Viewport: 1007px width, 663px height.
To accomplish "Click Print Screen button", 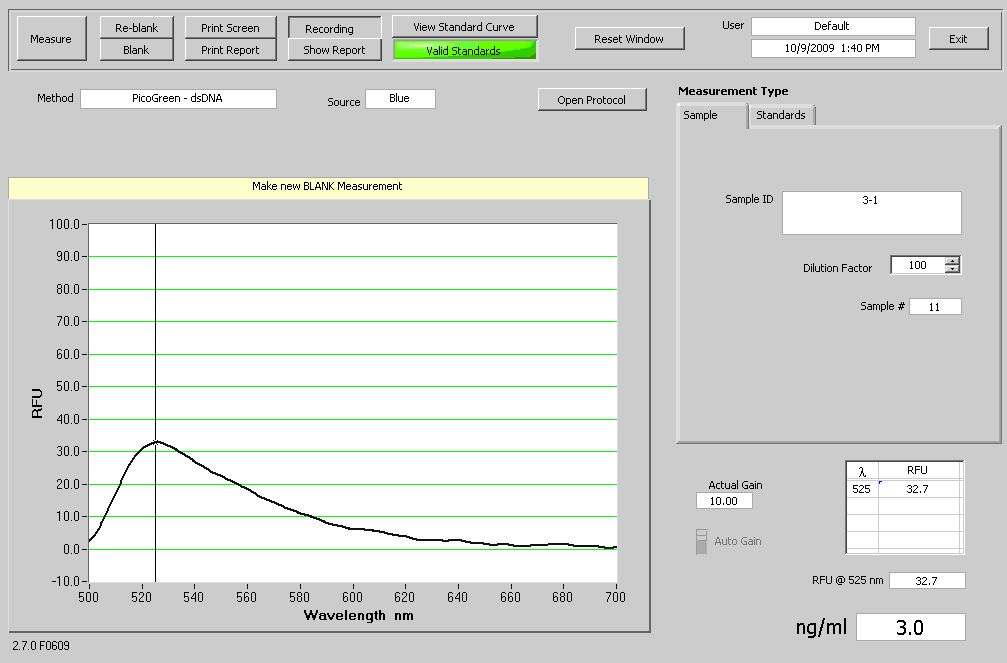I will click(230, 28).
